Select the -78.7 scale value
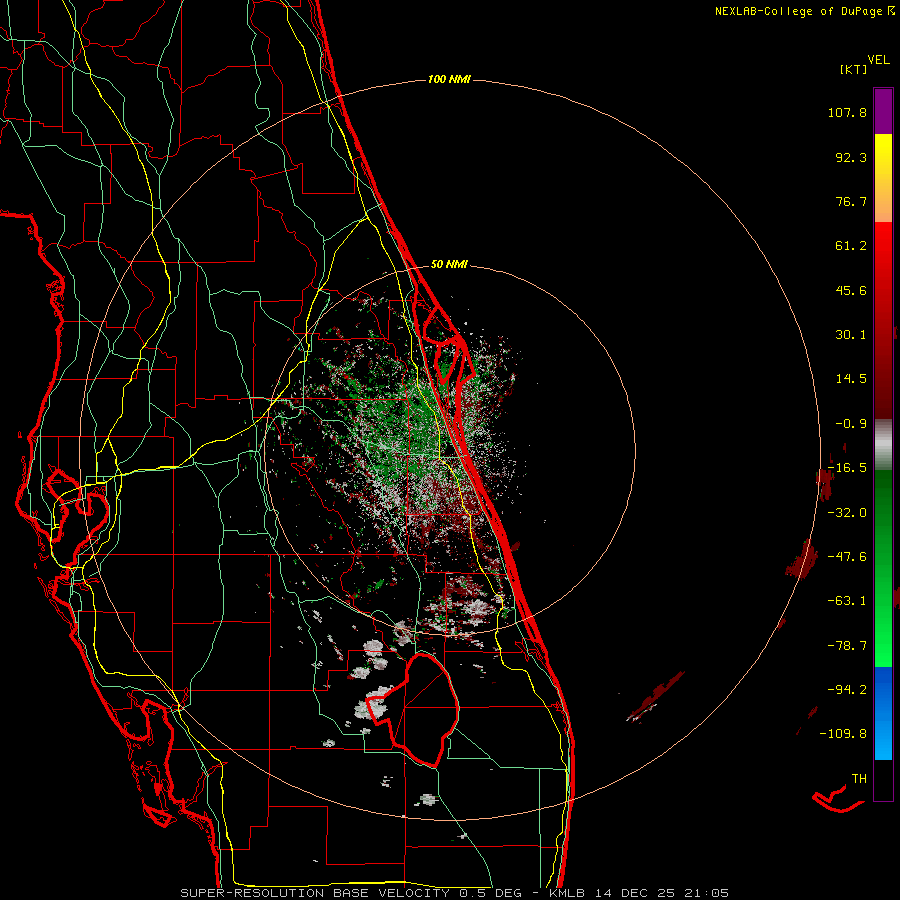Image resolution: width=900 pixels, height=900 pixels. click(x=847, y=646)
